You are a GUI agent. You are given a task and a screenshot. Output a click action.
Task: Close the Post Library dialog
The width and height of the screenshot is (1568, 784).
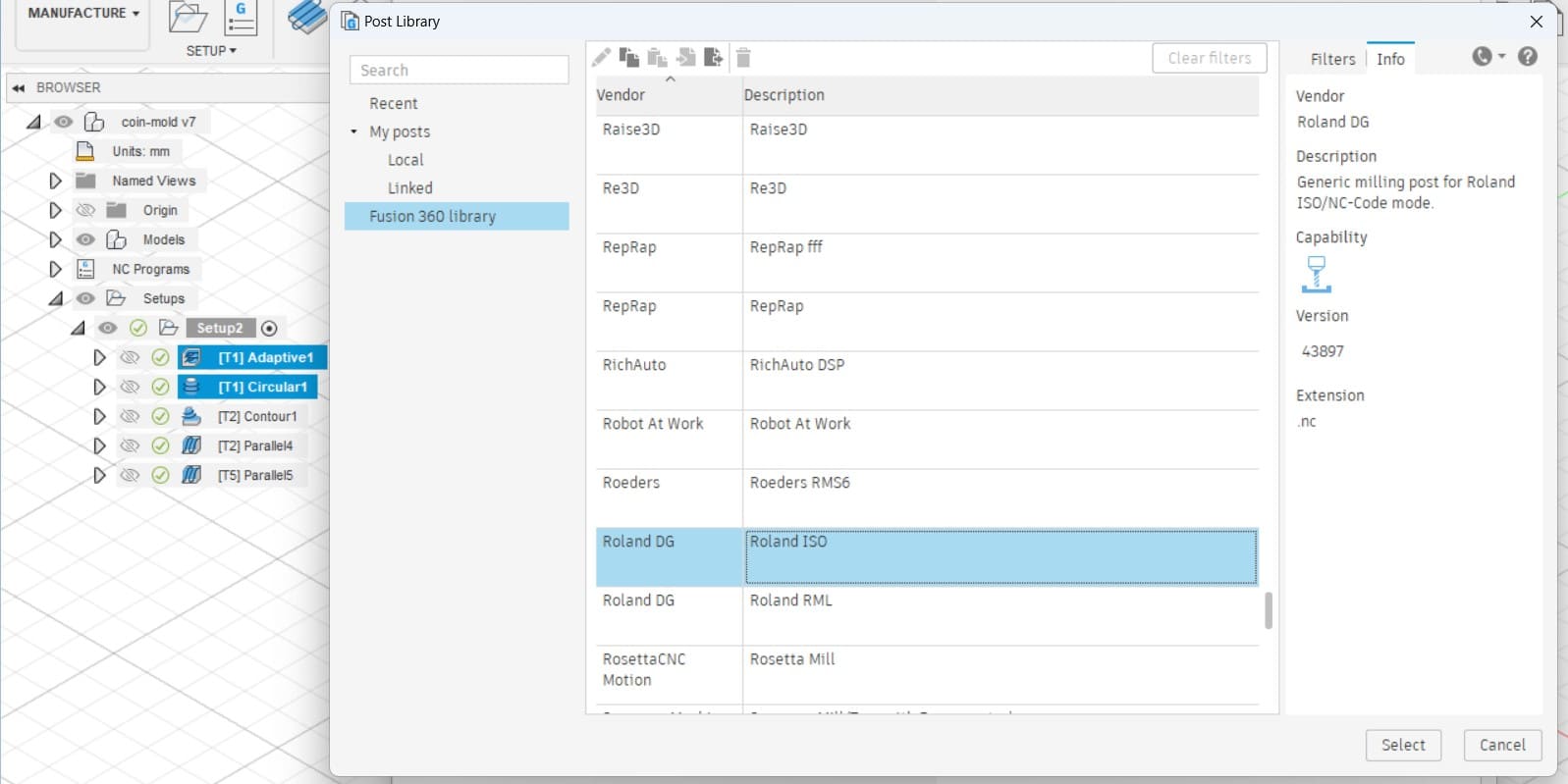click(x=1537, y=22)
